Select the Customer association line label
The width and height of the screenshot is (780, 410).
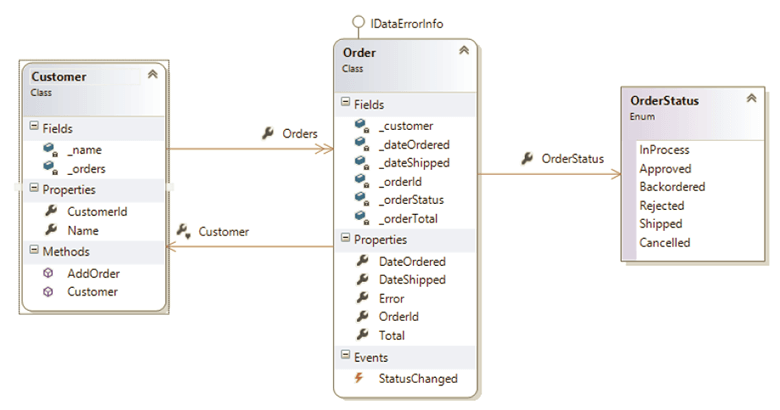[x=224, y=232]
